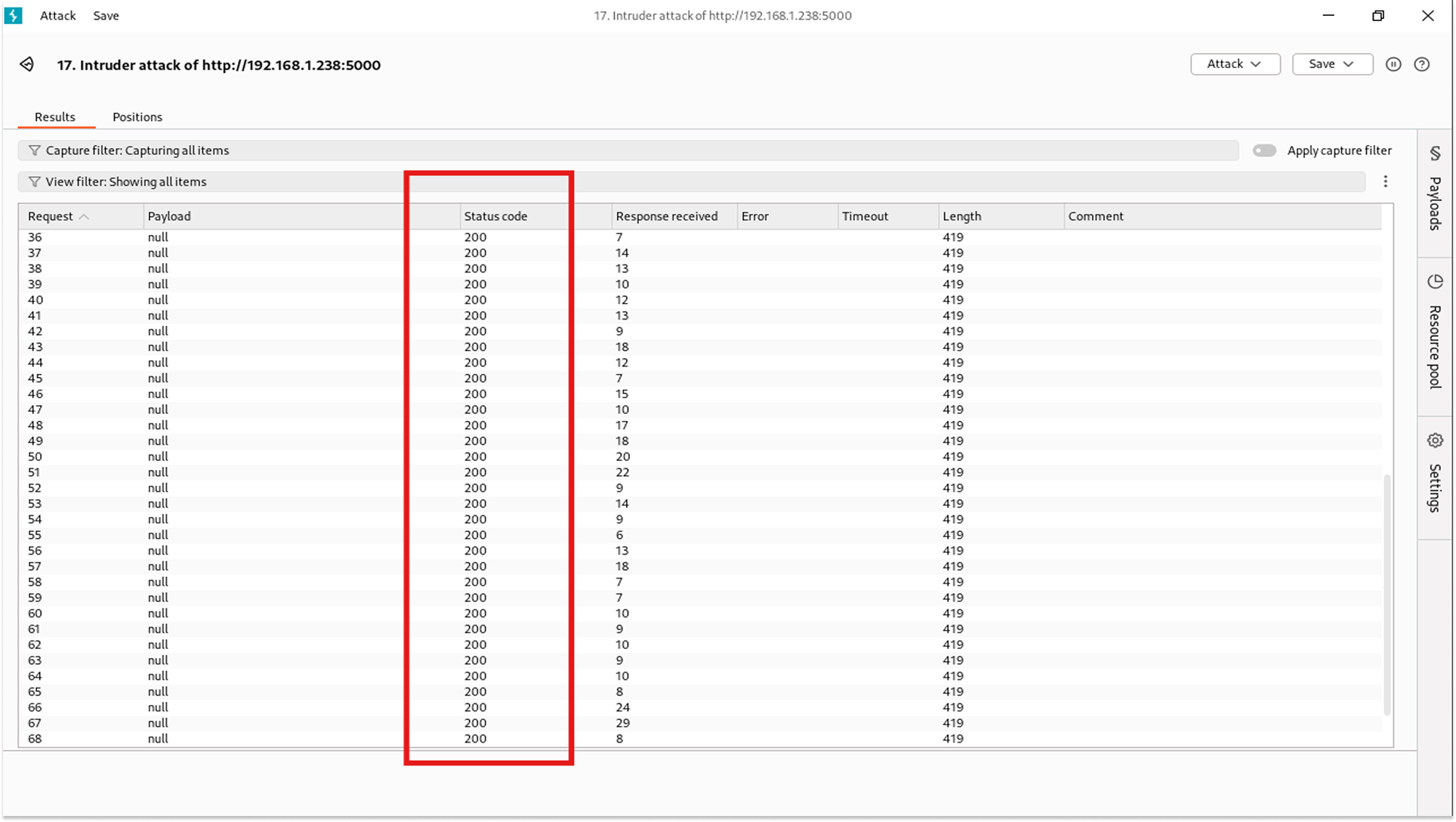The height and width of the screenshot is (822, 1456).
Task: Click the sort arrow on Request column
Action: [83, 216]
